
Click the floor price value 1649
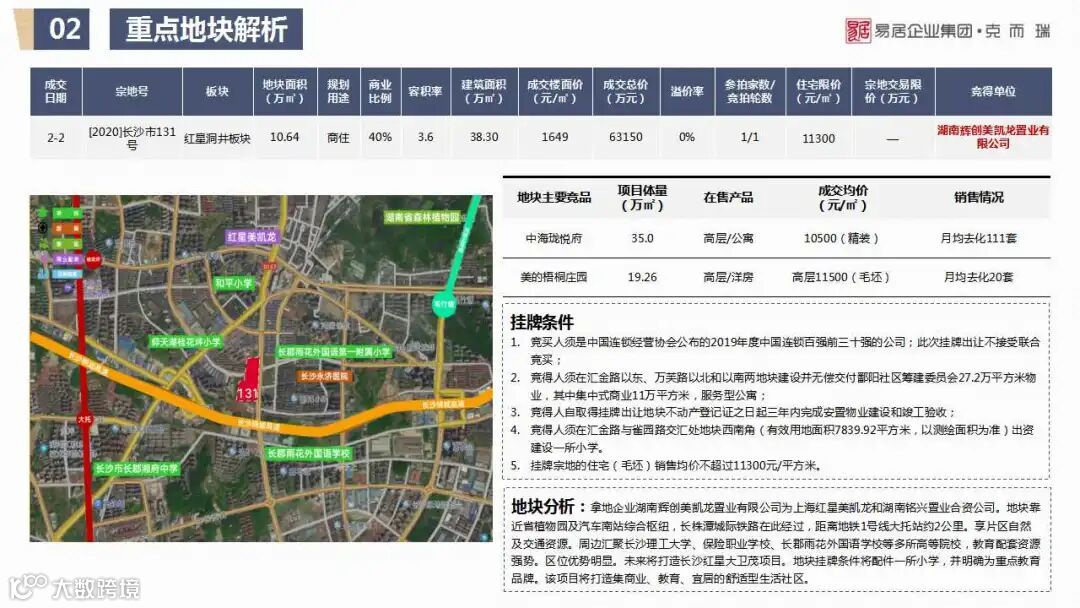554,137
